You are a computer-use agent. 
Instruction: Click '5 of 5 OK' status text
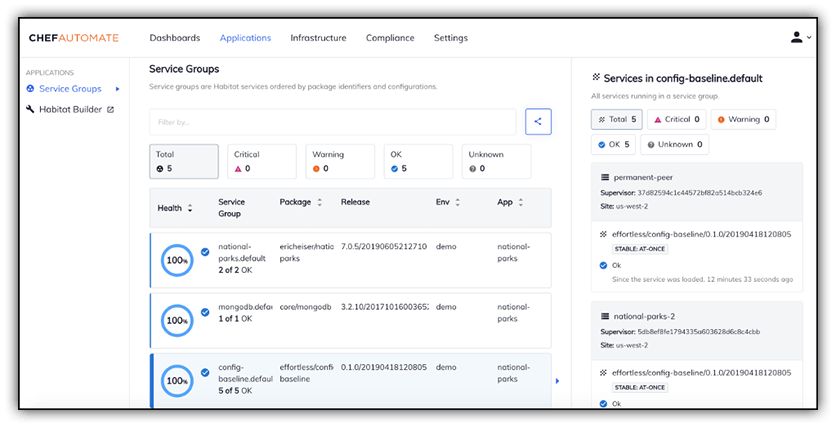tap(235, 391)
